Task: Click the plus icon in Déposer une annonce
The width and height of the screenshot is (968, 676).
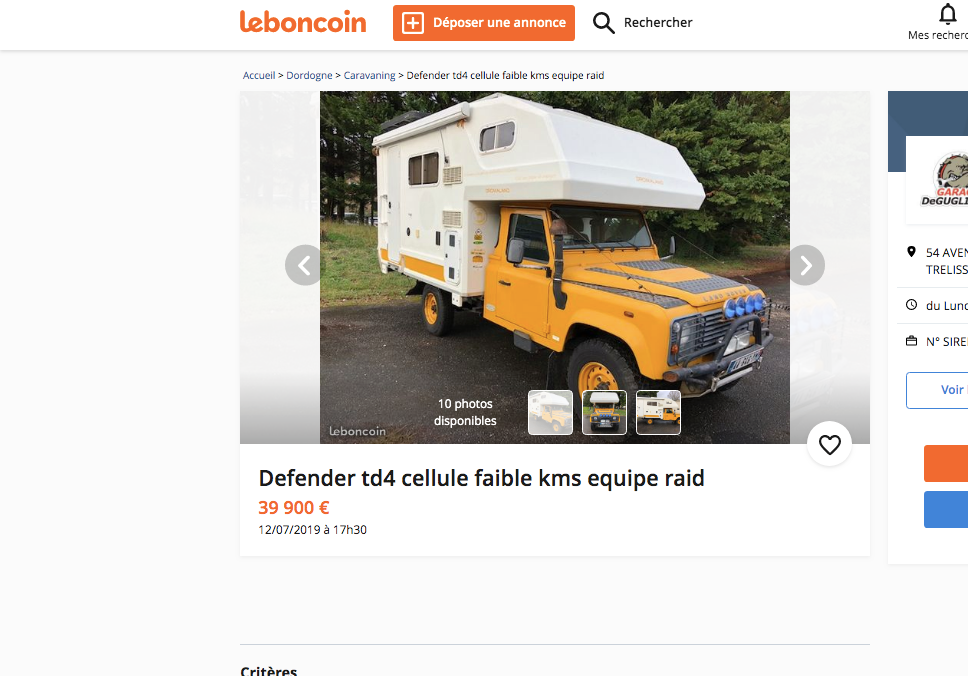Action: tap(412, 23)
